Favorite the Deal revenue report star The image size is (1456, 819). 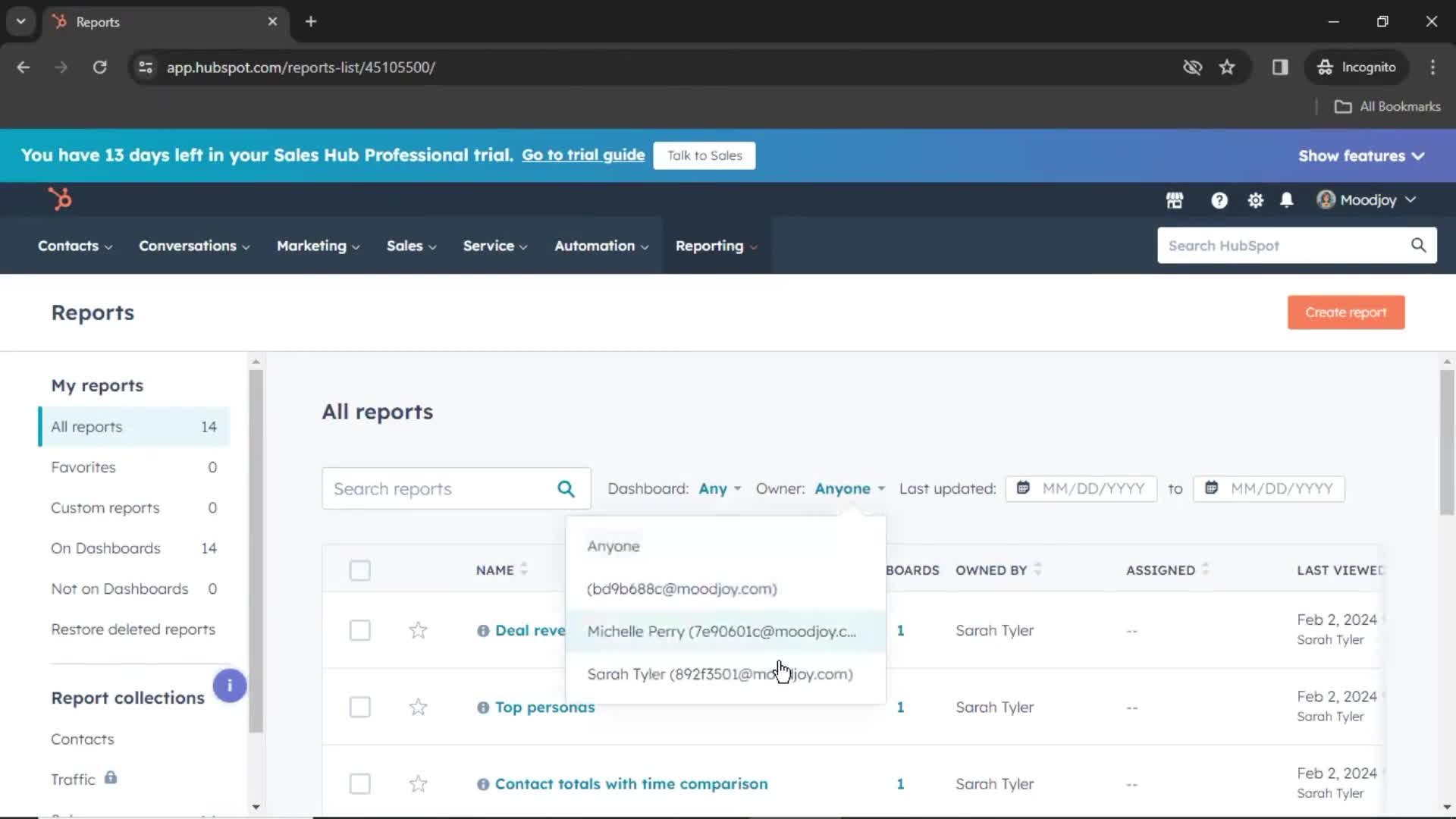pos(418,630)
